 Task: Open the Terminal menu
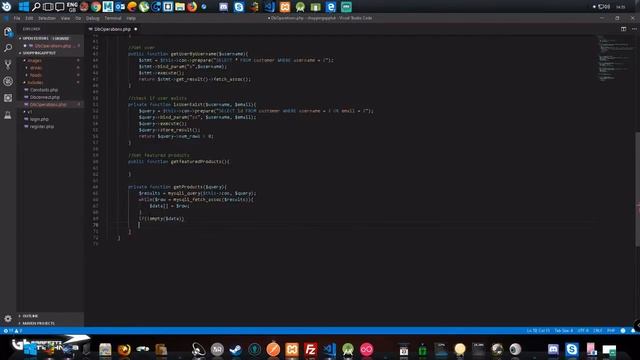coord(113,18)
